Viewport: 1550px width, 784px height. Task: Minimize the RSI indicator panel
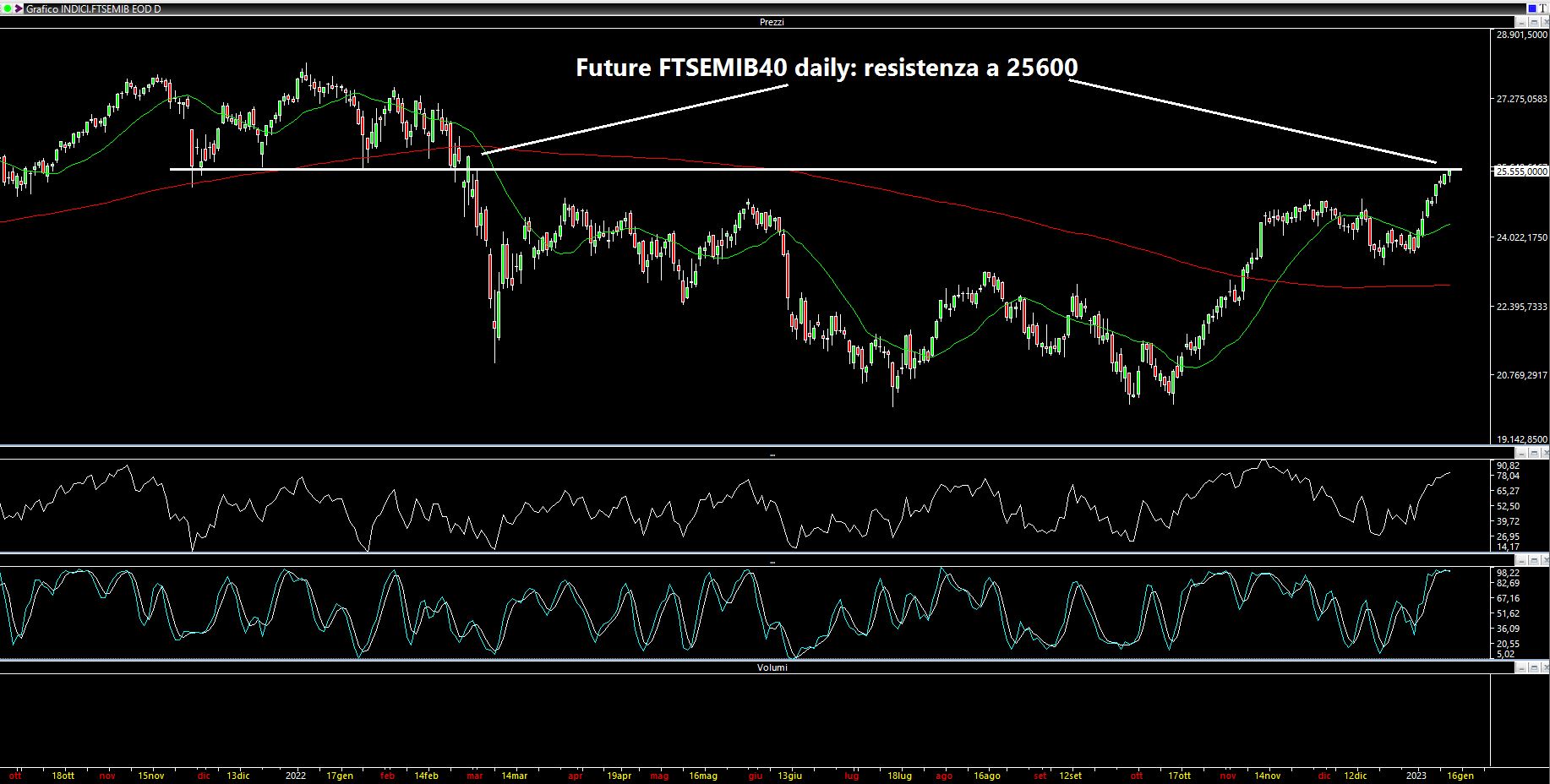coord(1521,454)
